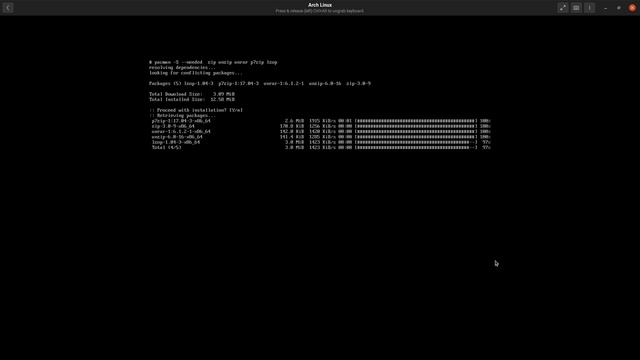Open the keyboard shortcuts button

click(576, 8)
